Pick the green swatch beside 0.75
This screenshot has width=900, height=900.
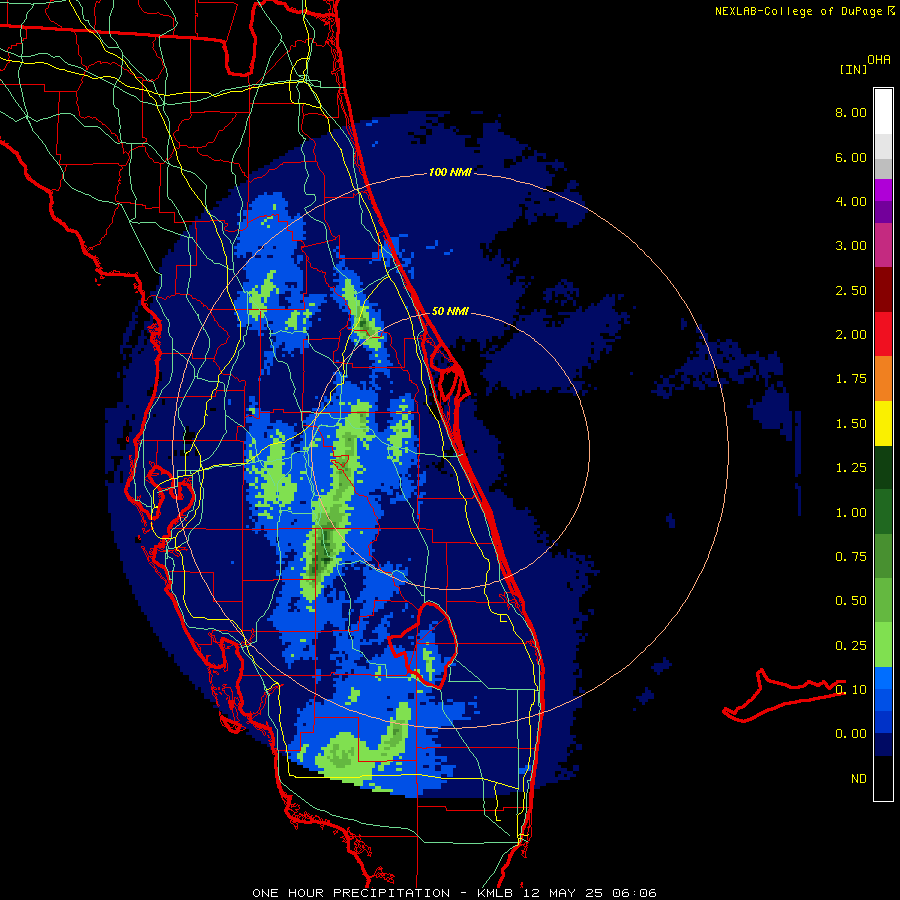883,556
